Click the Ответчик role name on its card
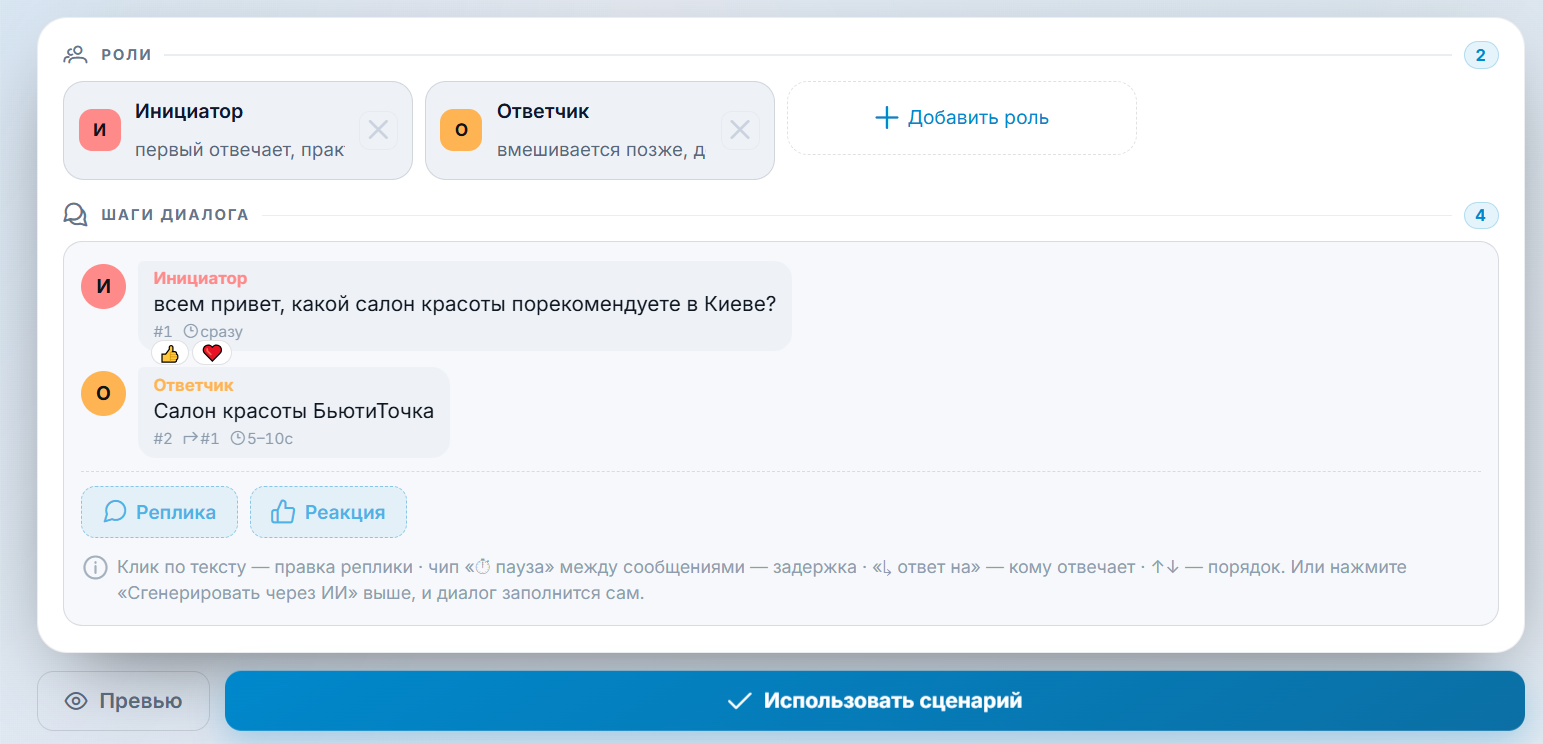 click(543, 111)
